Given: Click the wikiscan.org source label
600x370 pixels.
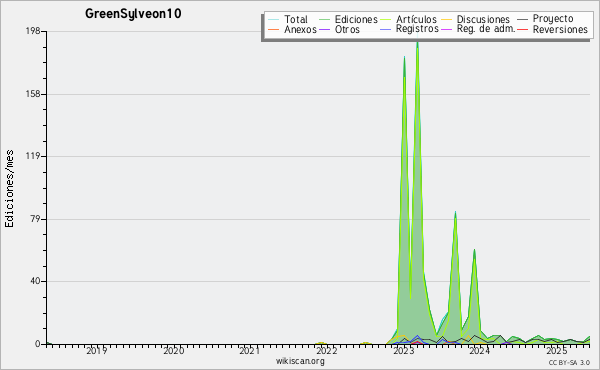Looking at the screenshot, I should click(x=300, y=361).
